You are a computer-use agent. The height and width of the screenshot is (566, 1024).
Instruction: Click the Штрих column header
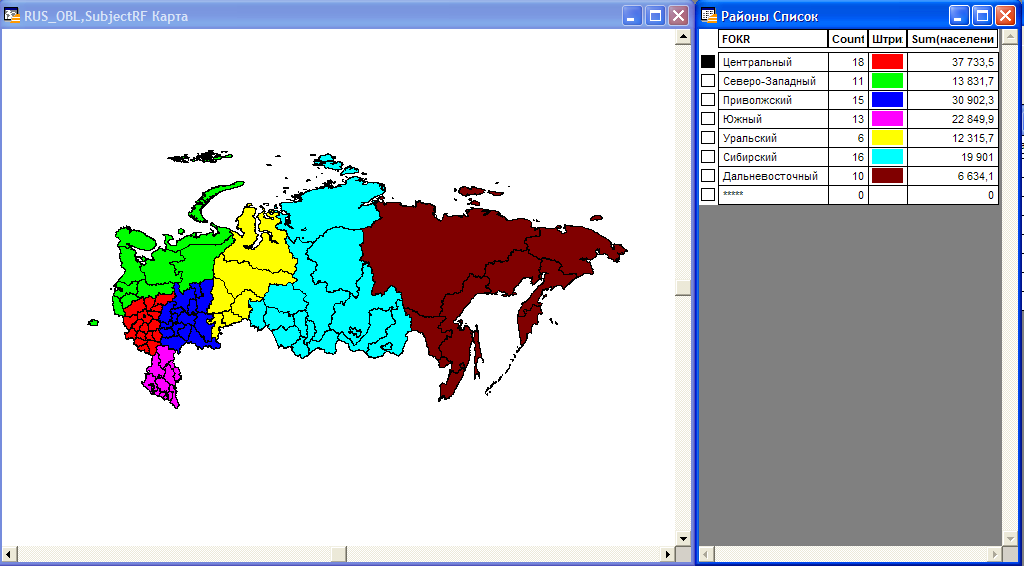[888, 39]
